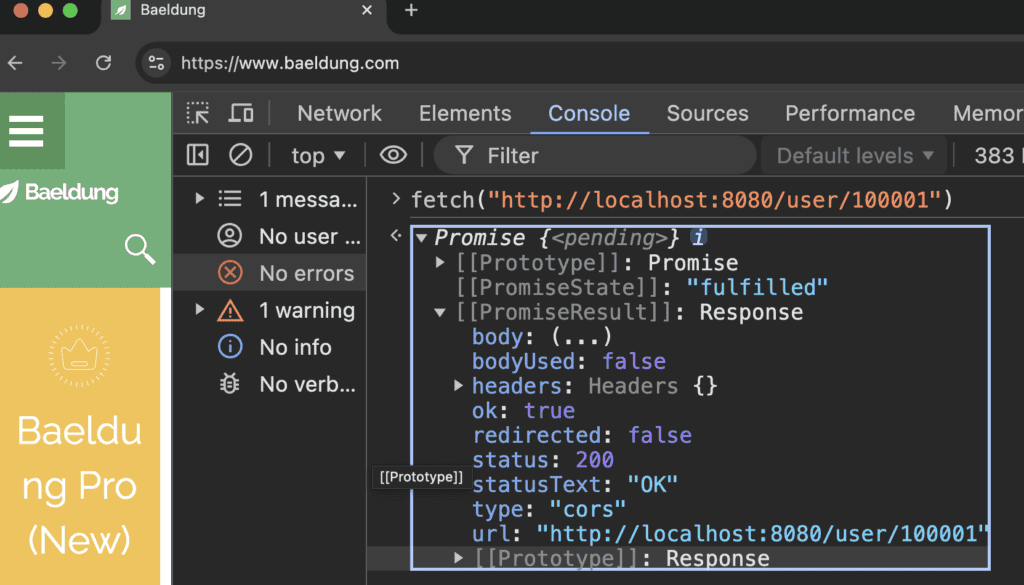The image size is (1024, 585).
Task: Open live expression eye icon
Action: click(393, 155)
